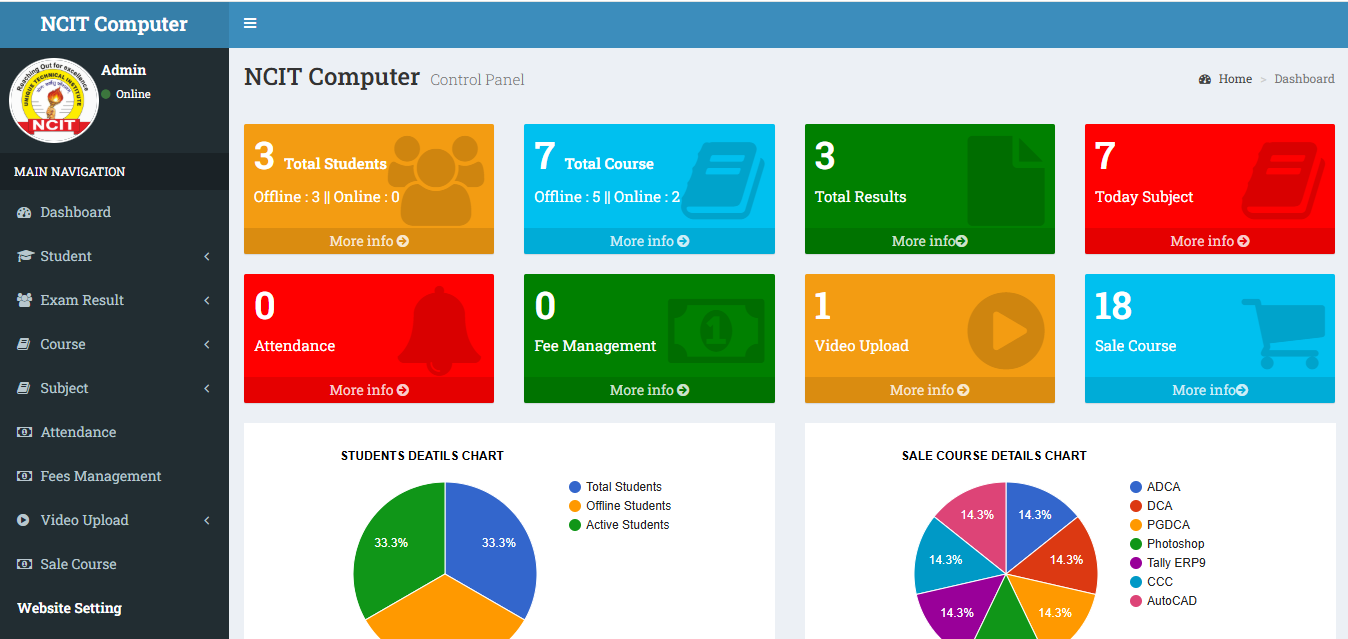Toggle the sidebar with the hamburger icon
The image size is (1348, 639).
click(x=250, y=24)
